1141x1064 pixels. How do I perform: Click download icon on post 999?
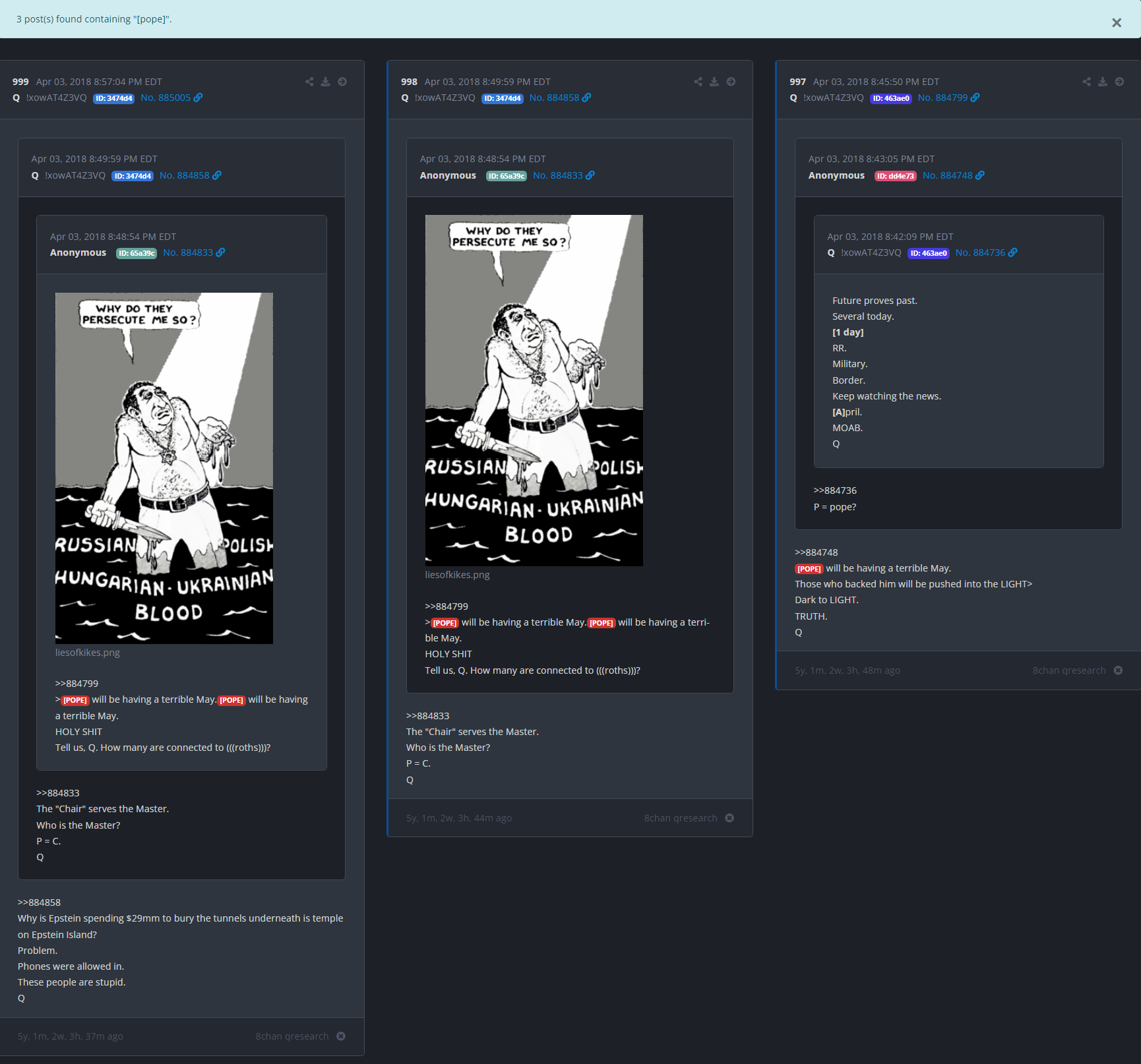(326, 82)
